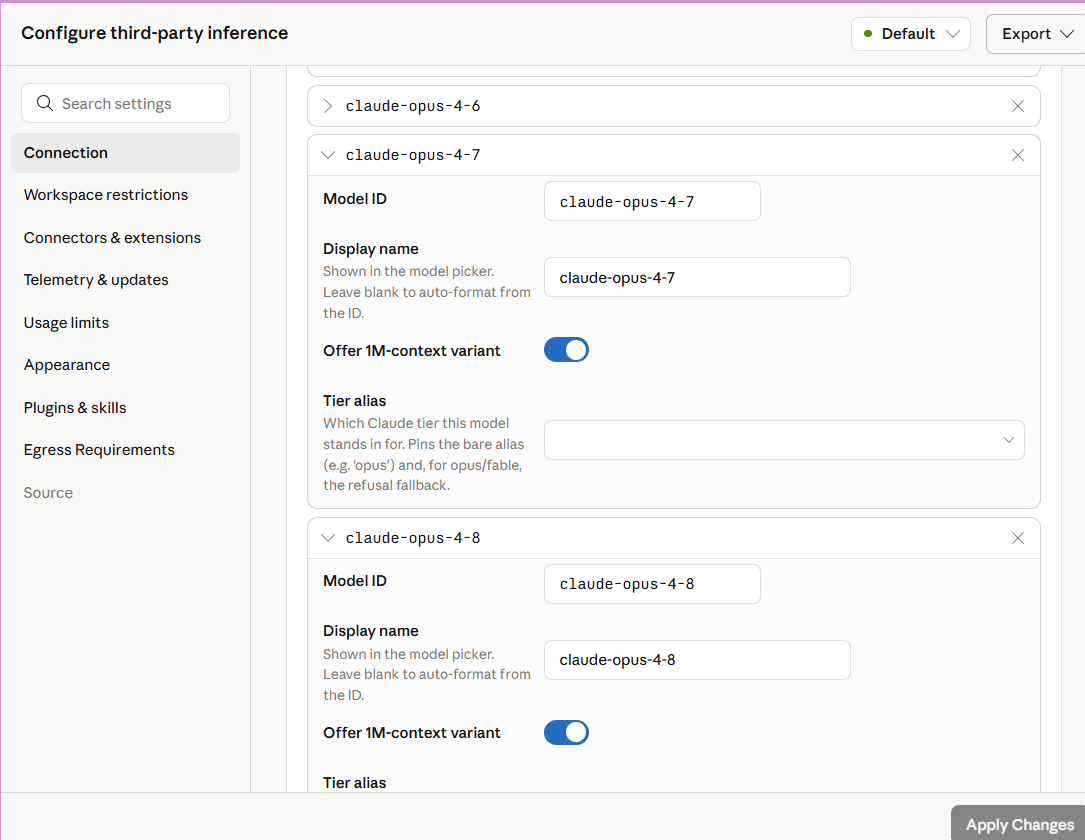1085x840 pixels.
Task: Collapse the claude-opus-4-8 section
Action: coord(328,538)
